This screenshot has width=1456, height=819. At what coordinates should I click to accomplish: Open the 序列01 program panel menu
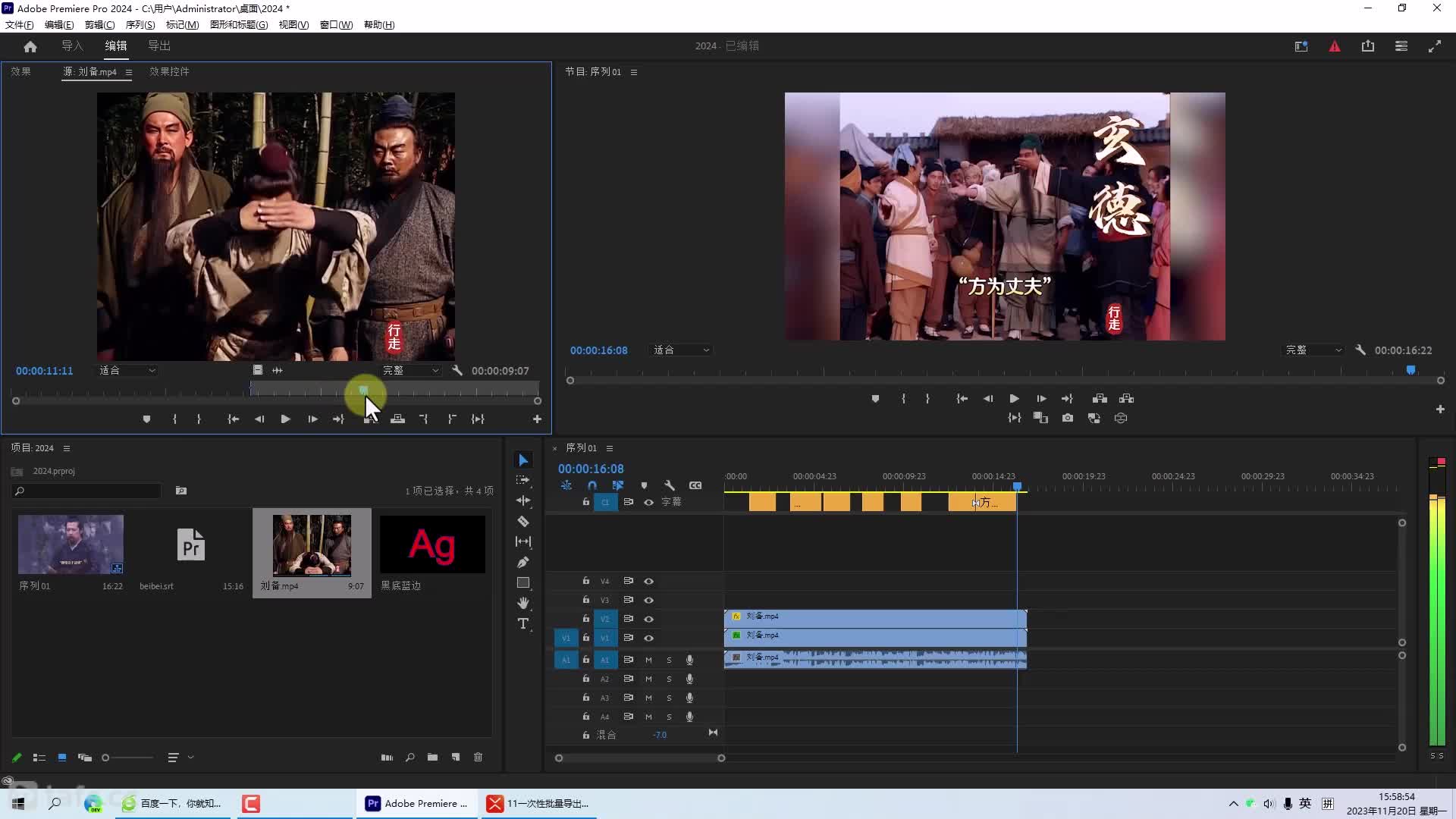[x=634, y=72]
